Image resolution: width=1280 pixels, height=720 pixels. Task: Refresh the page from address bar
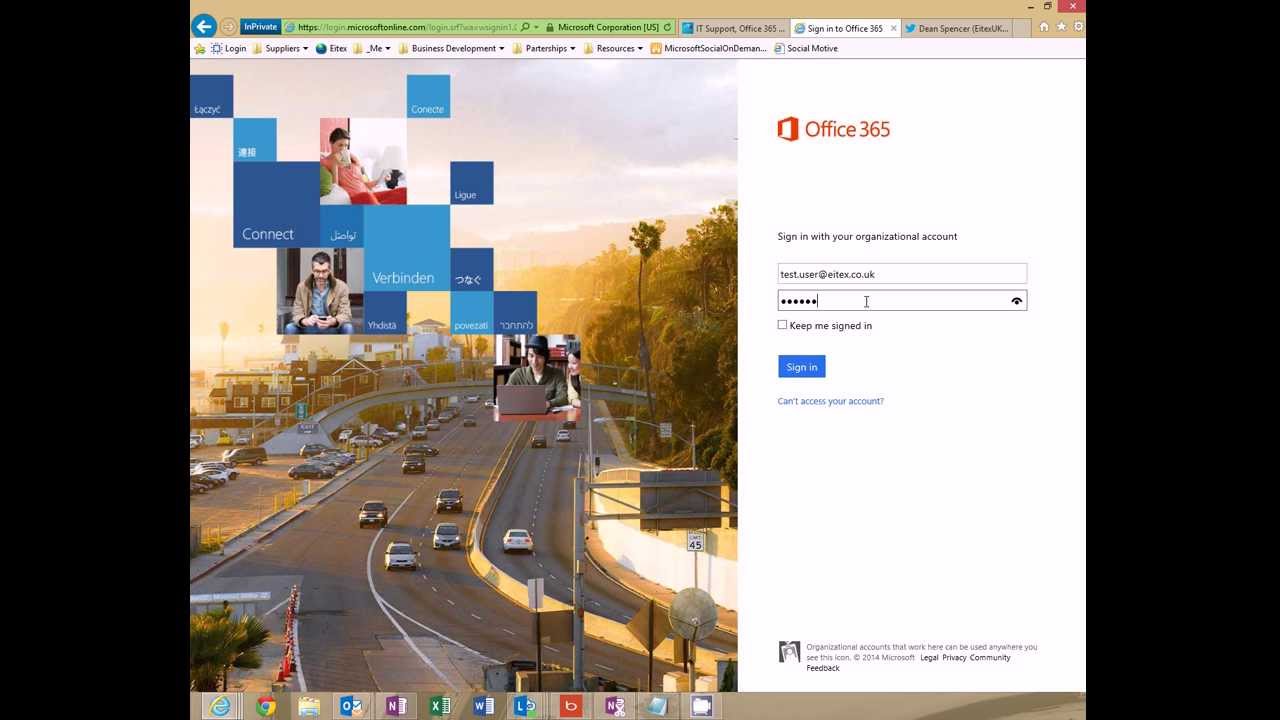pos(667,28)
